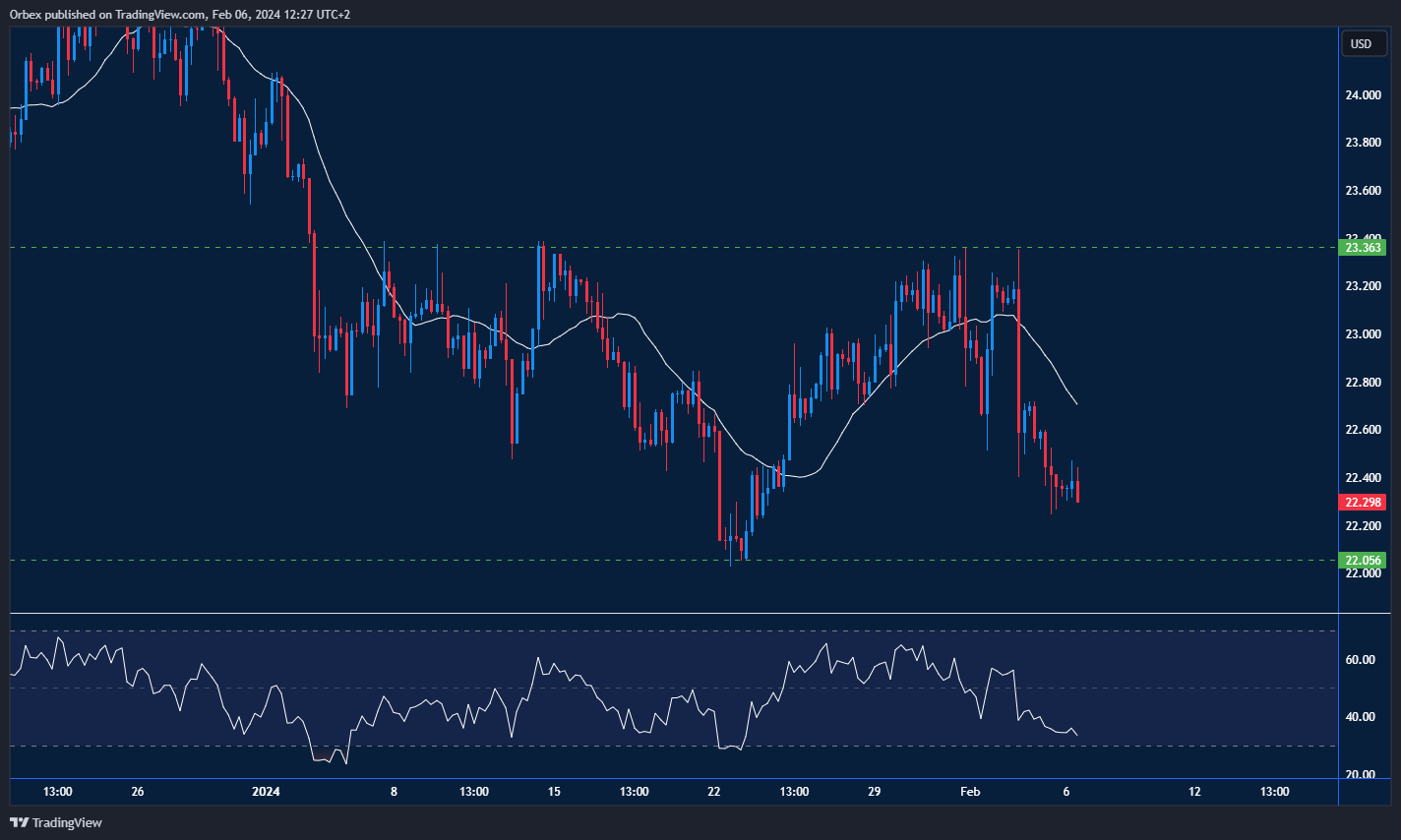Click the TradingView logo in bottom corner
Image resolution: width=1401 pixels, height=840 pixels.
coord(56,822)
